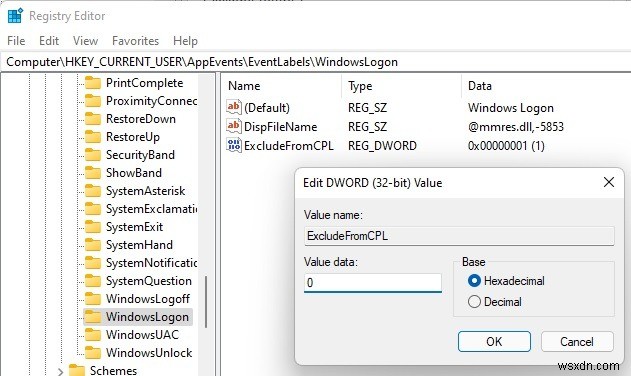The height and width of the screenshot is (376, 631).
Task: Click the '@mmres.dll,-5853' data cell
Action: [x=516, y=127]
